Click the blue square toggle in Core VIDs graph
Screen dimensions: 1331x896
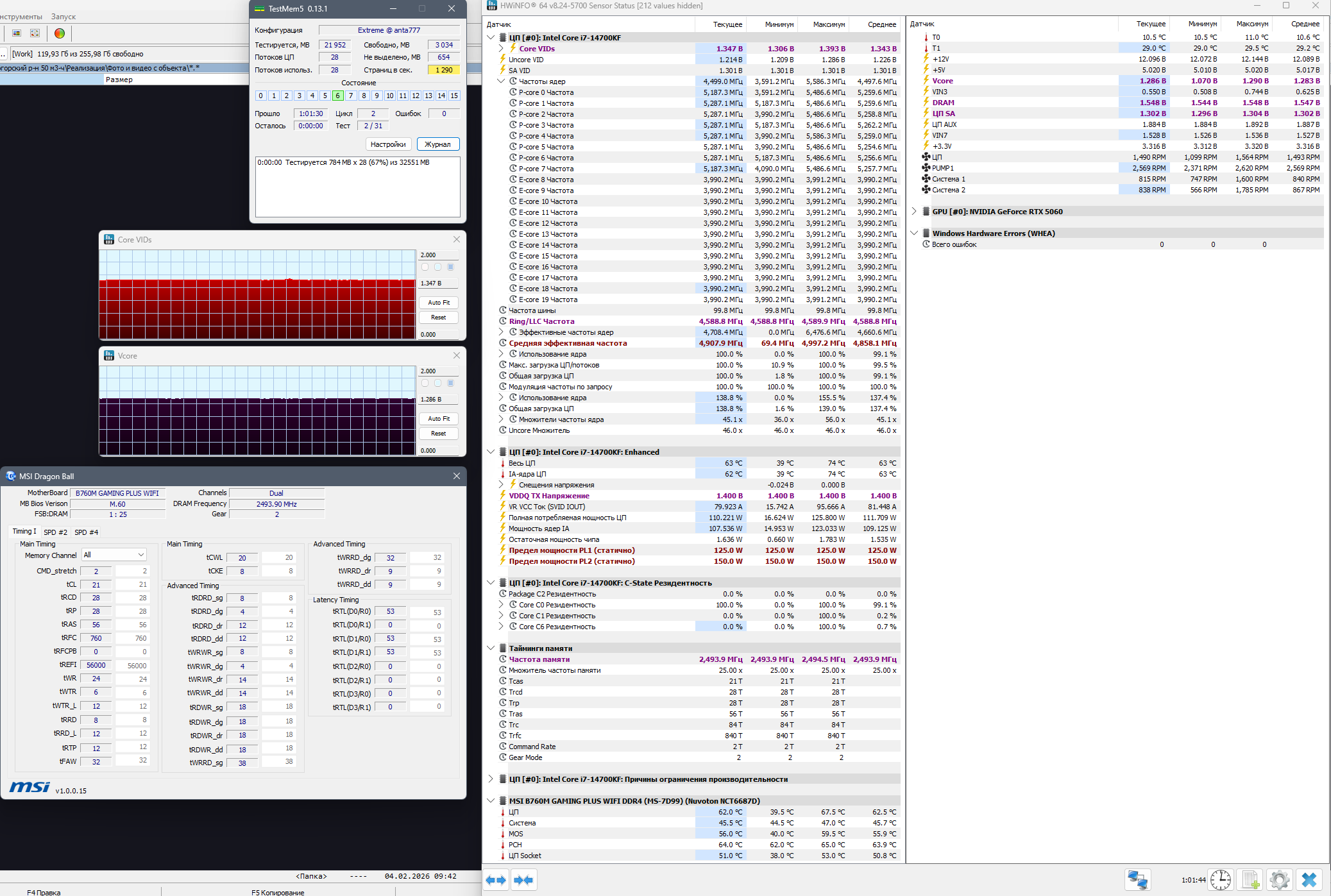pyautogui.click(x=451, y=267)
